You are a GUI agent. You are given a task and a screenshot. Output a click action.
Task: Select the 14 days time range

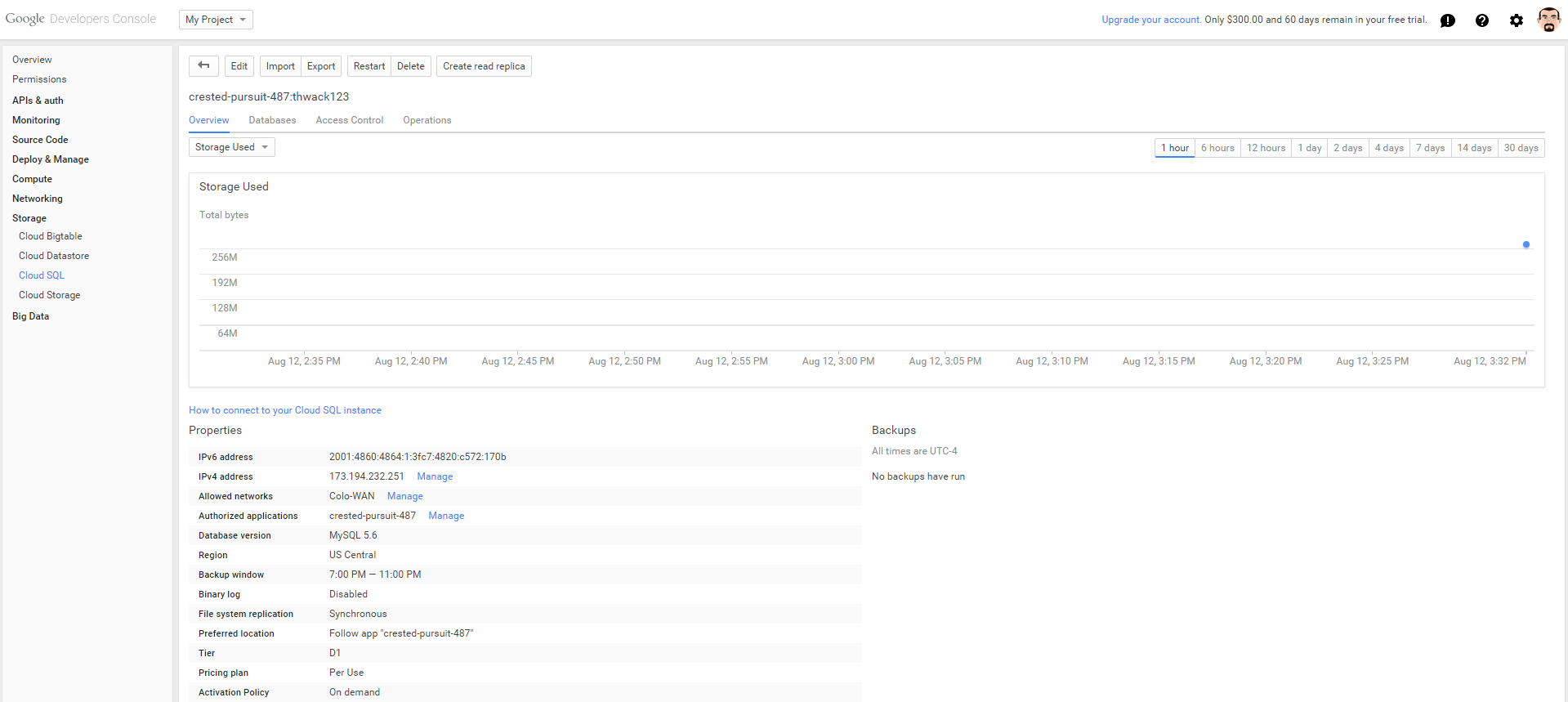coord(1475,148)
